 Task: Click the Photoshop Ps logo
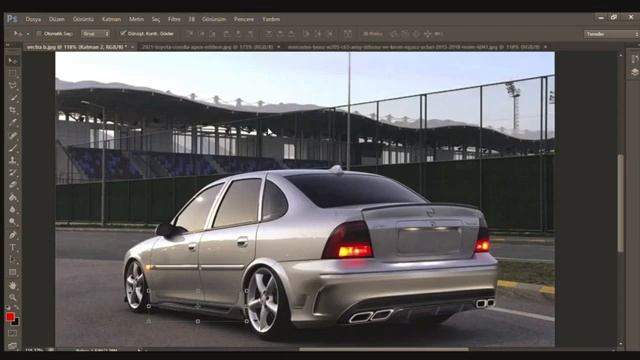pos(12,19)
